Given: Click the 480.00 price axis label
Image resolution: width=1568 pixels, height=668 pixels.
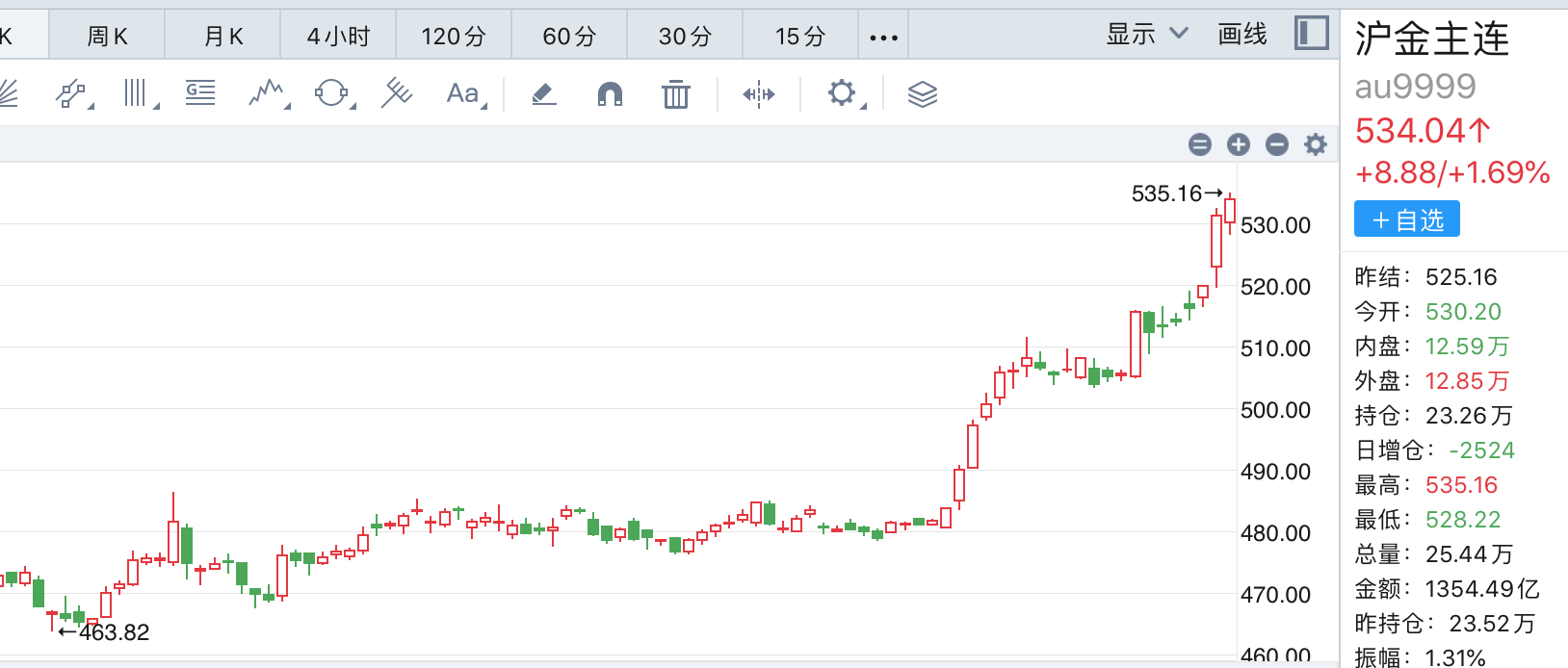Looking at the screenshot, I should point(1275,533).
